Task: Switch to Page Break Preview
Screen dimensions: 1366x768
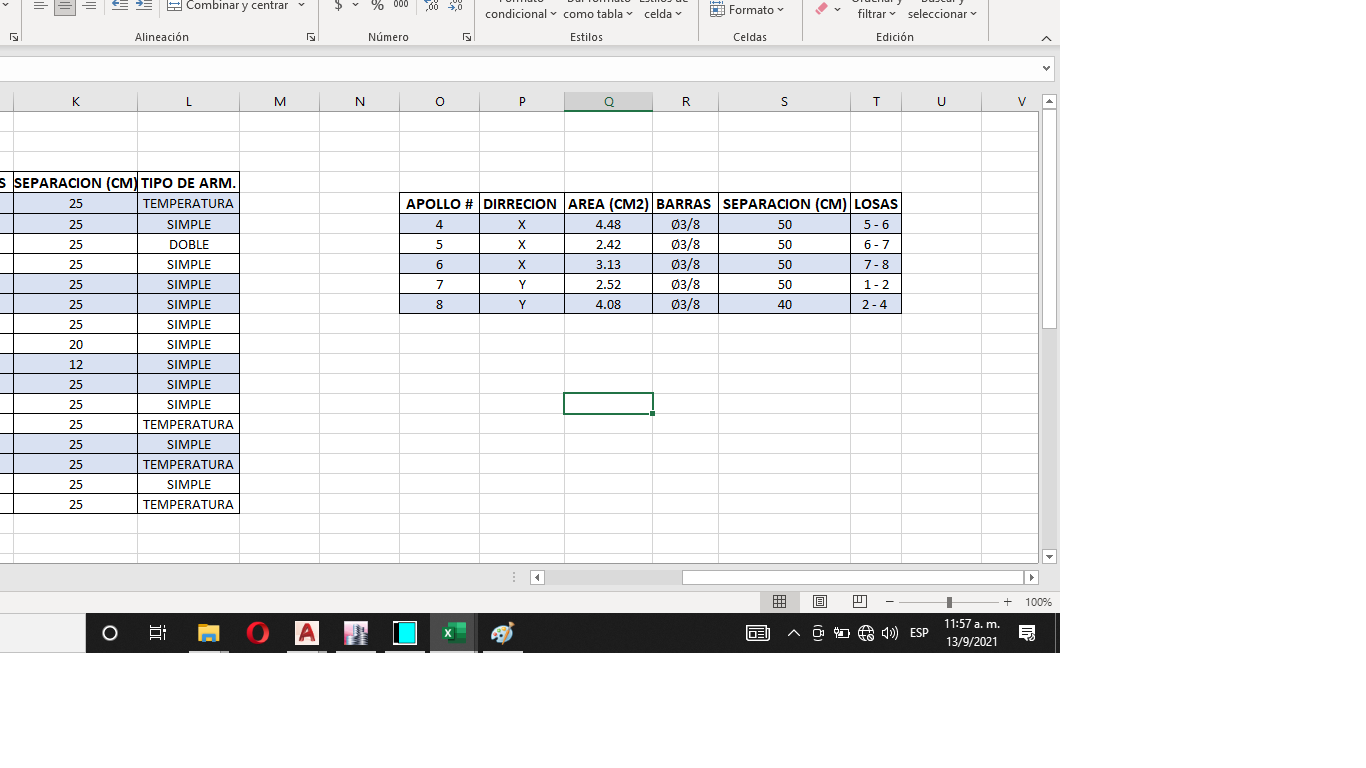Action: [859, 602]
